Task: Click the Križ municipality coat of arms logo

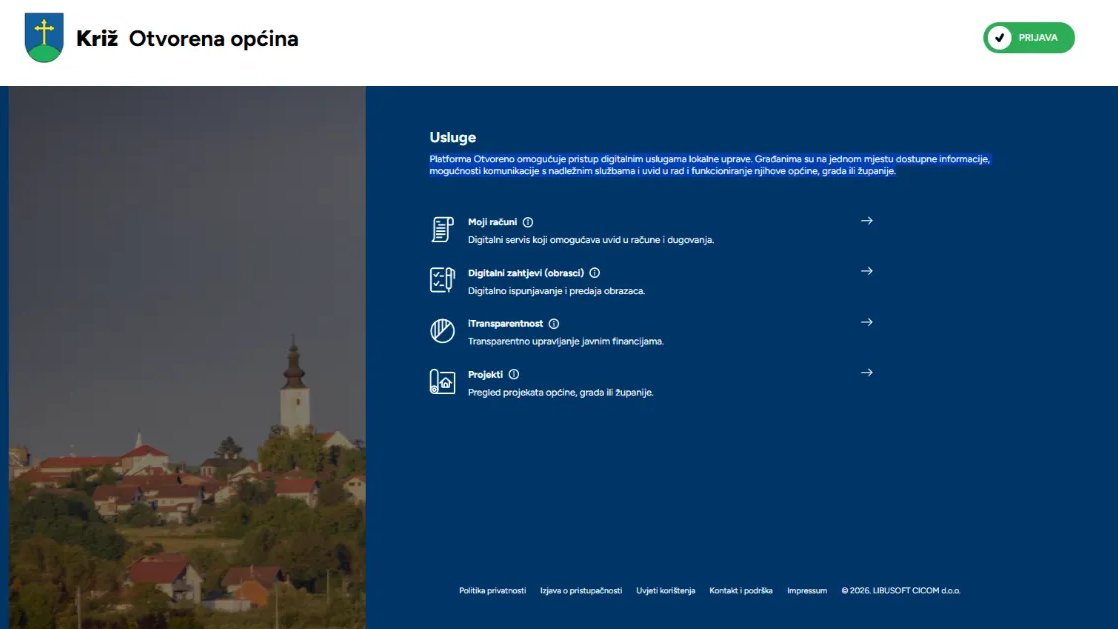Action: [44, 38]
